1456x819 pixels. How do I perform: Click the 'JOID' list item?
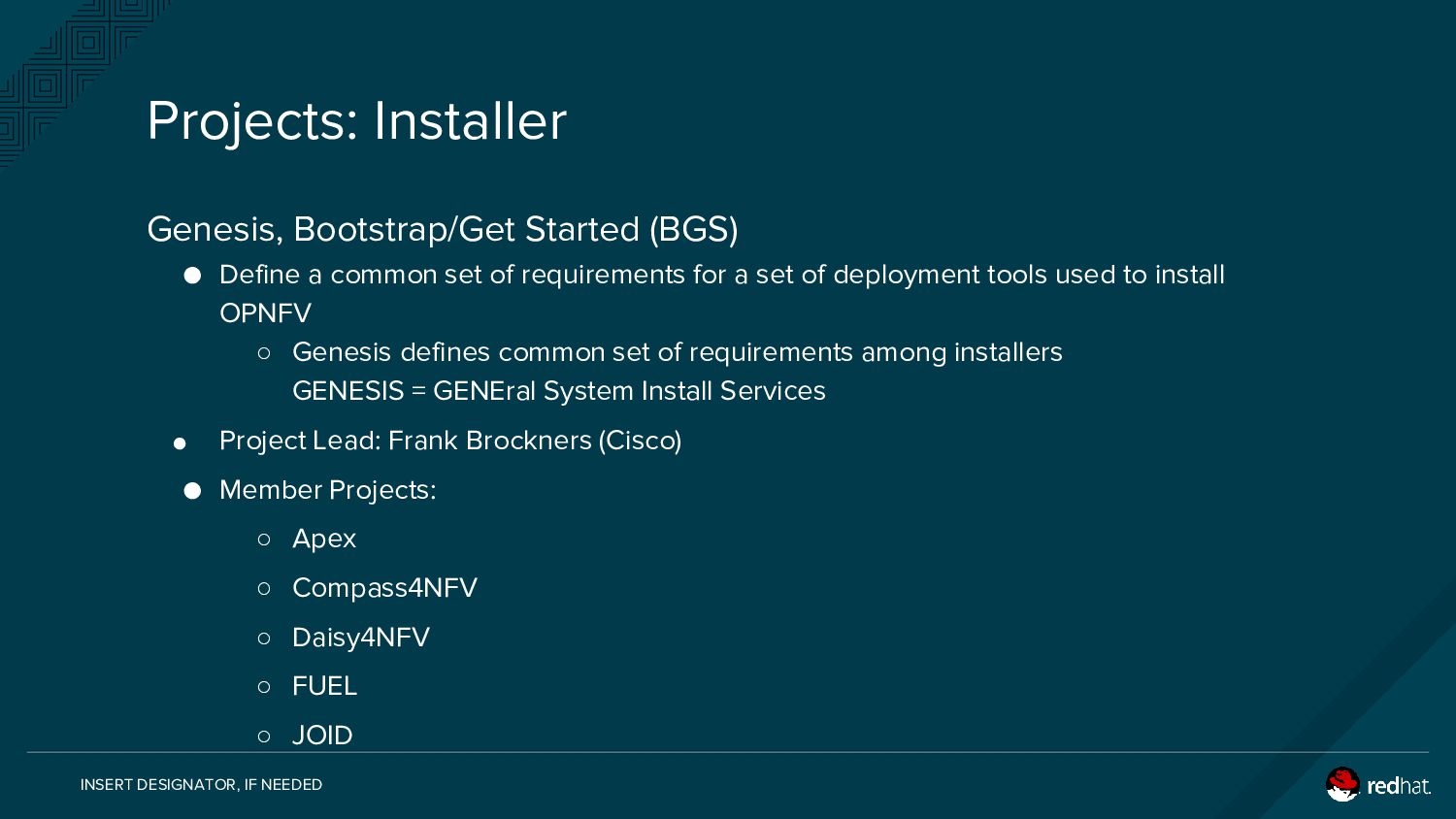pos(322,736)
